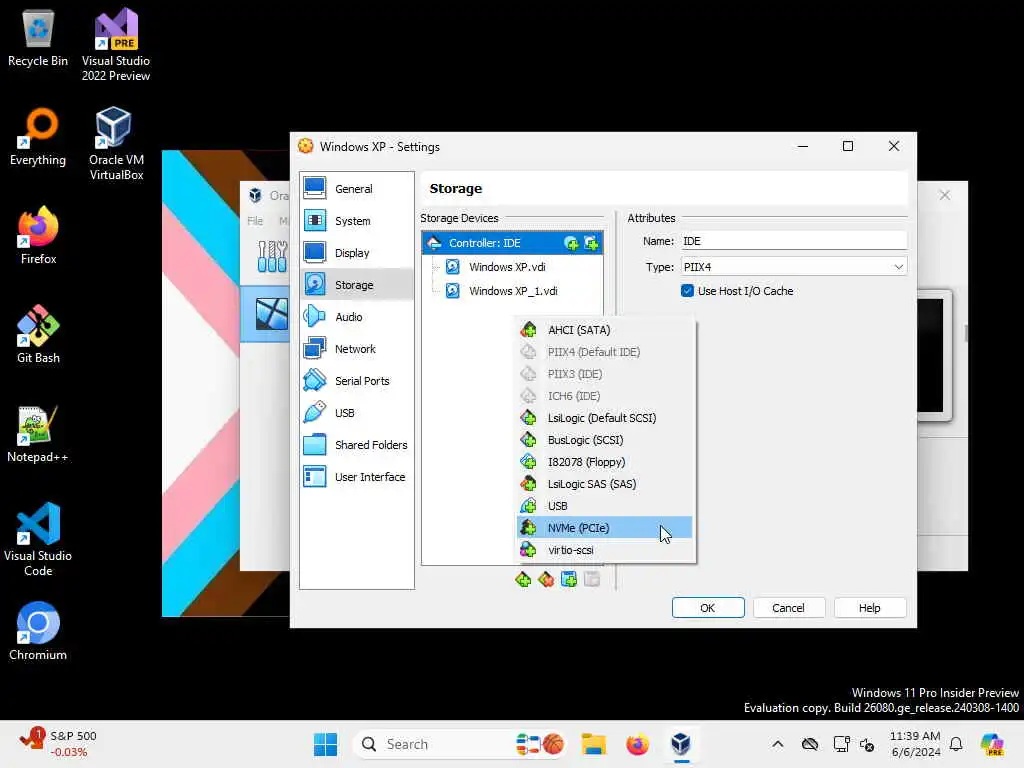The image size is (1024, 768).
Task: Select Storage settings category
Action: [357, 285]
